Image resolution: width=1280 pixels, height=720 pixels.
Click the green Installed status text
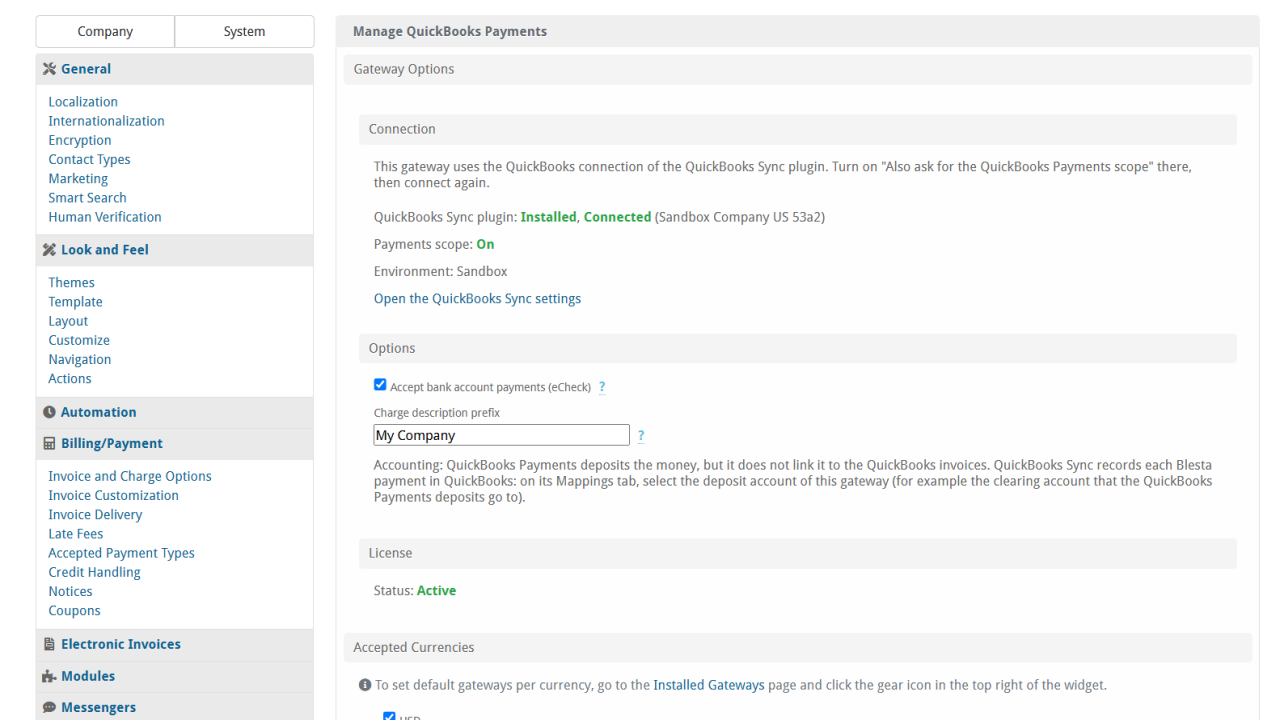point(549,217)
